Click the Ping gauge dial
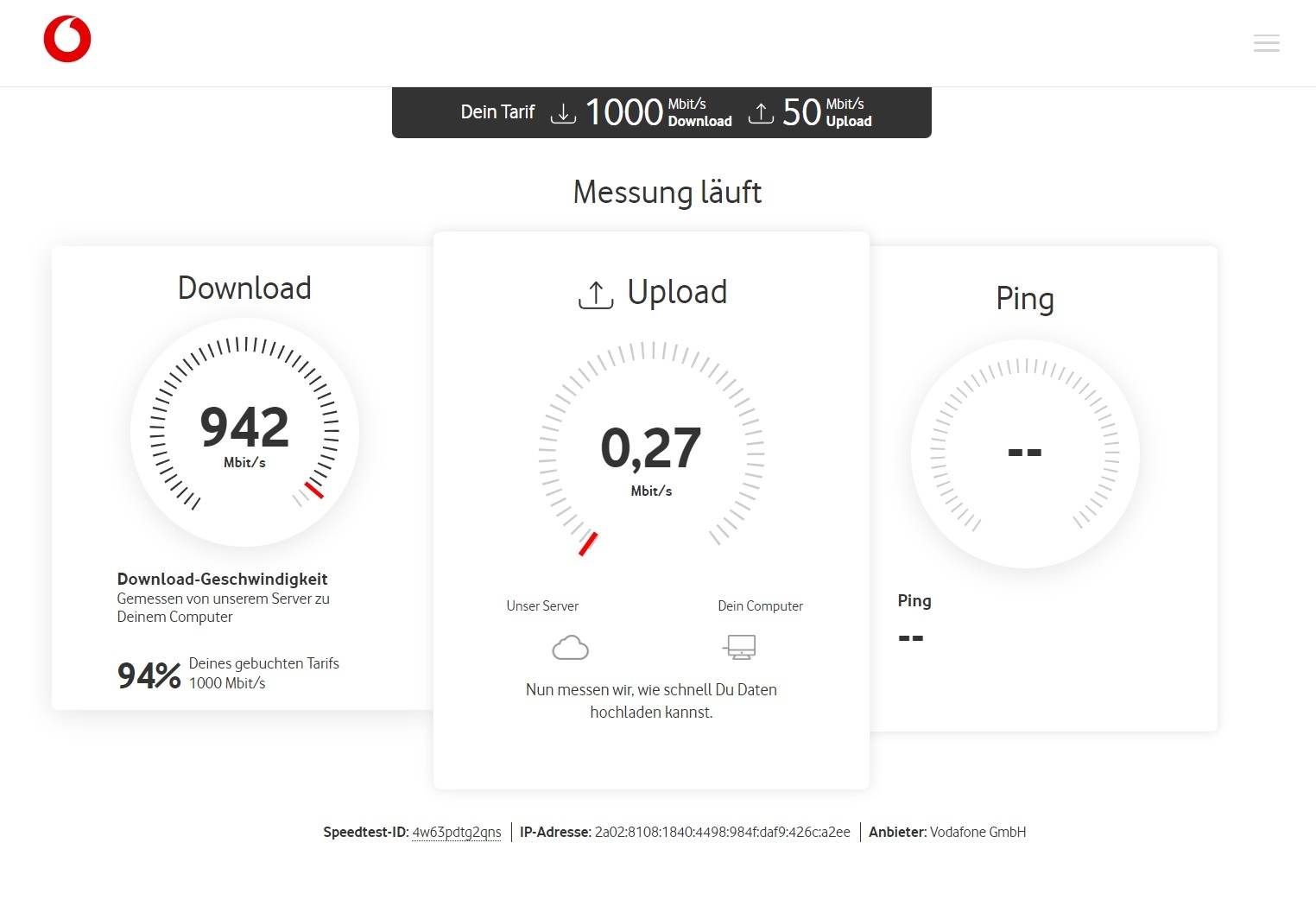Screen dimensions: 1316x900 tap(1025, 453)
